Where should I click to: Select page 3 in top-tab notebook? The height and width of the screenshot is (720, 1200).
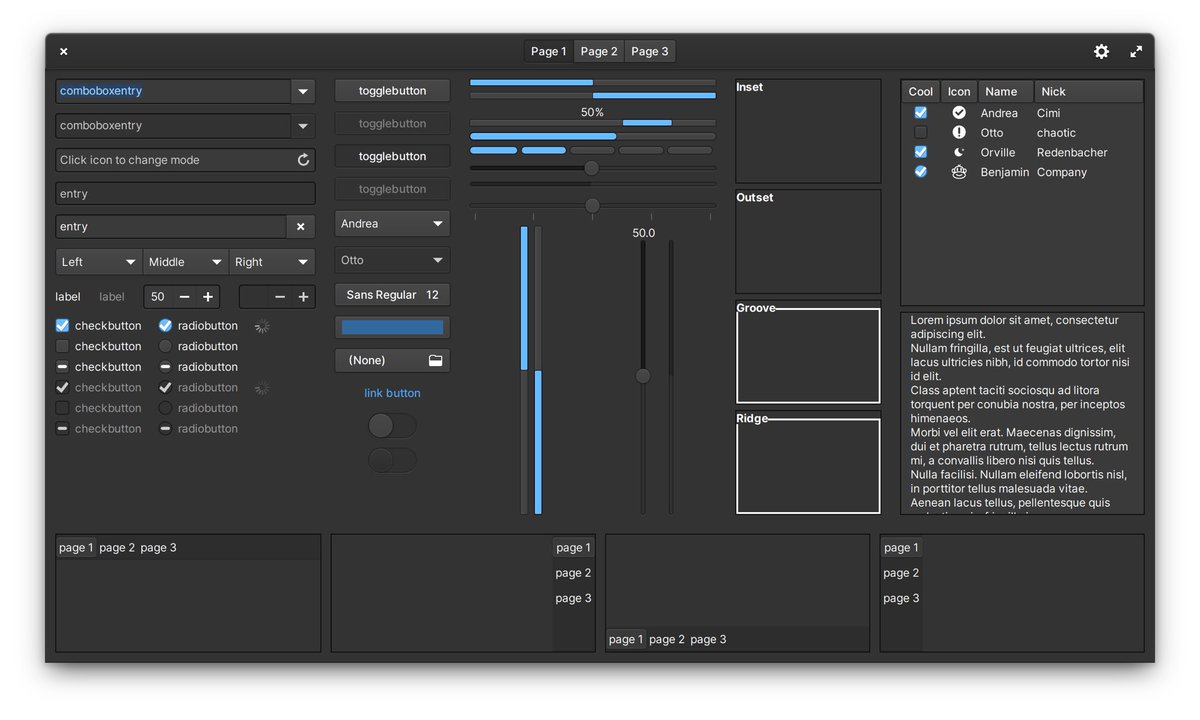click(158, 548)
